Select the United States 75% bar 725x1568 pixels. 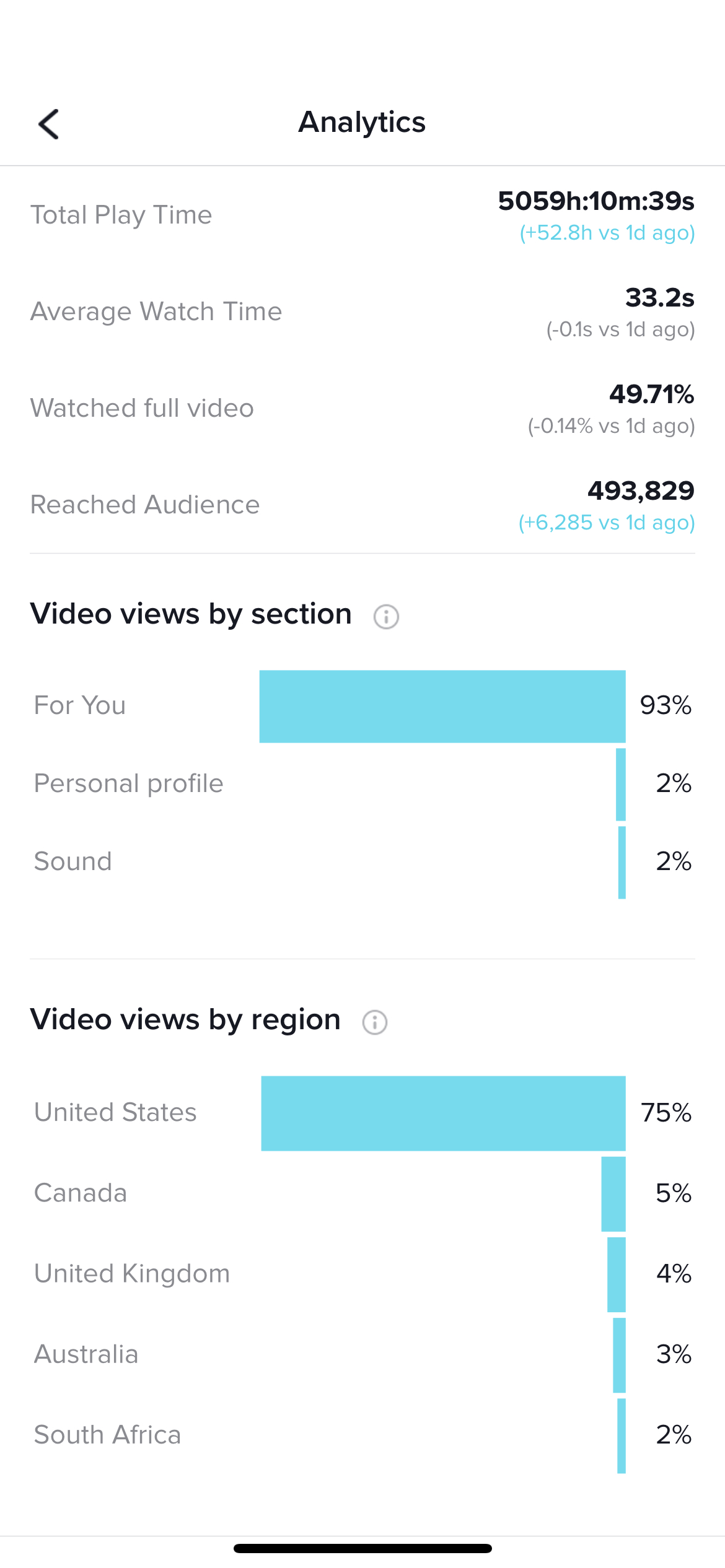point(443,1113)
